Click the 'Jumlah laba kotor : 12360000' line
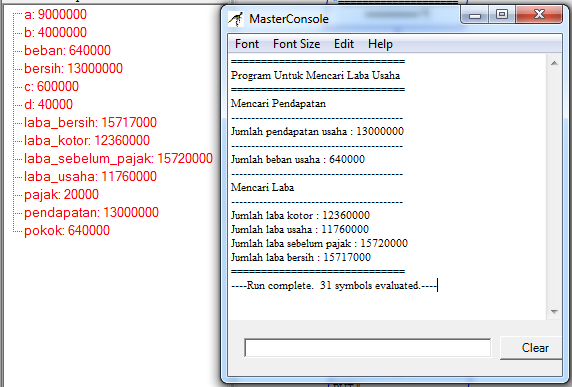This screenshot has width=572, height=387. coord(300,215)
